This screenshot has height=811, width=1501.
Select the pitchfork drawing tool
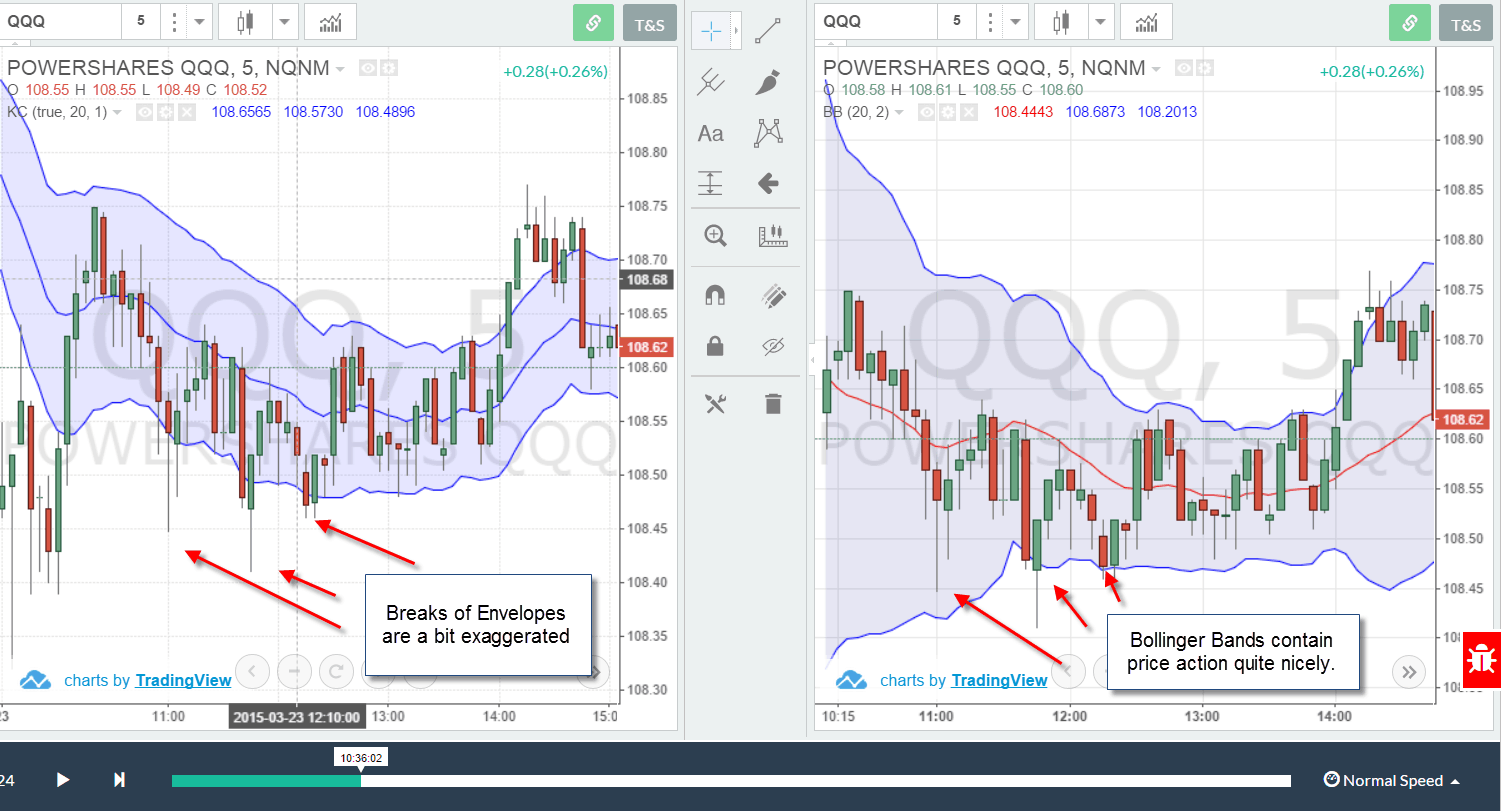coord(711,82)
